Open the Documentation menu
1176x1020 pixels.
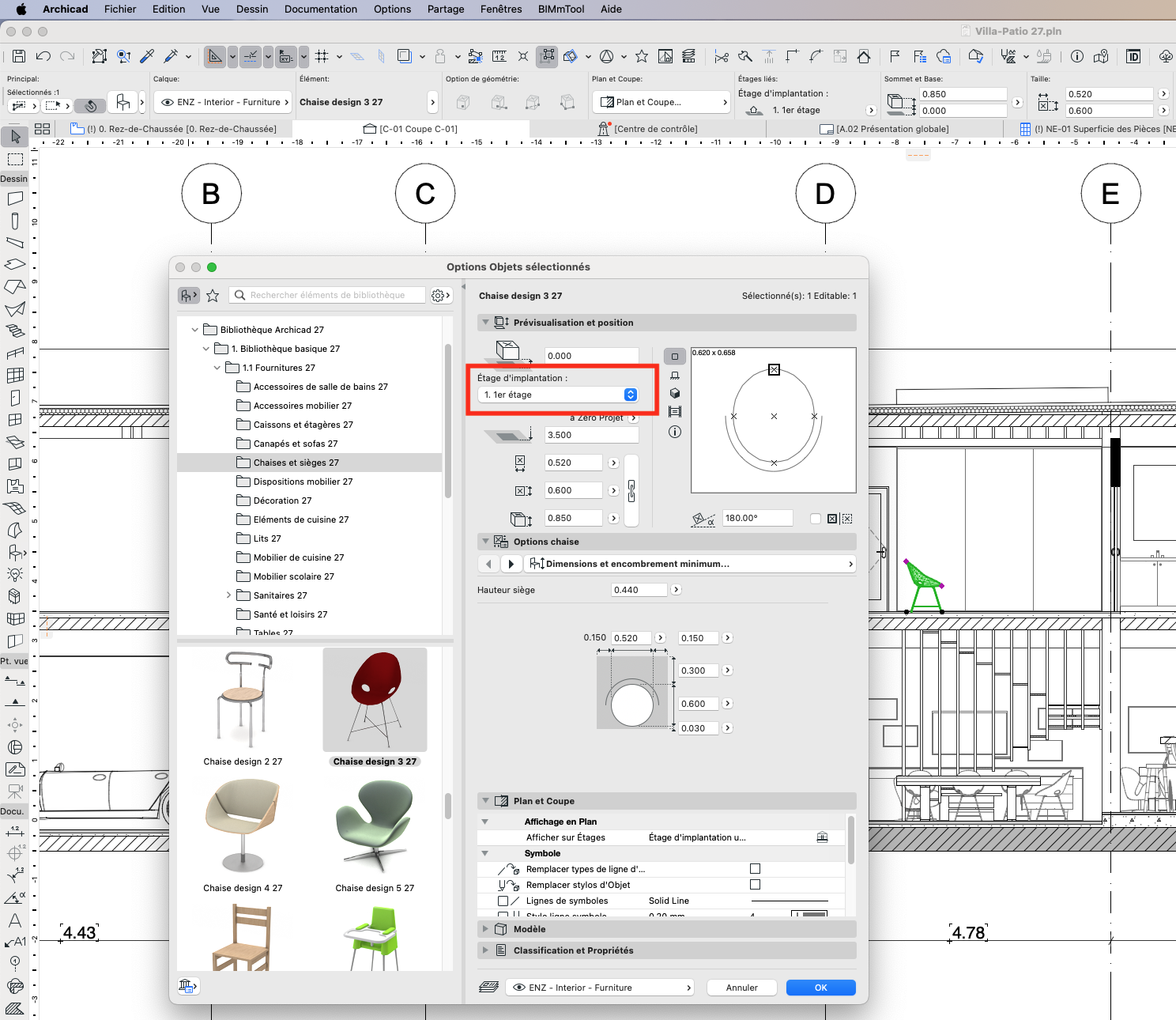click(321, 9)
